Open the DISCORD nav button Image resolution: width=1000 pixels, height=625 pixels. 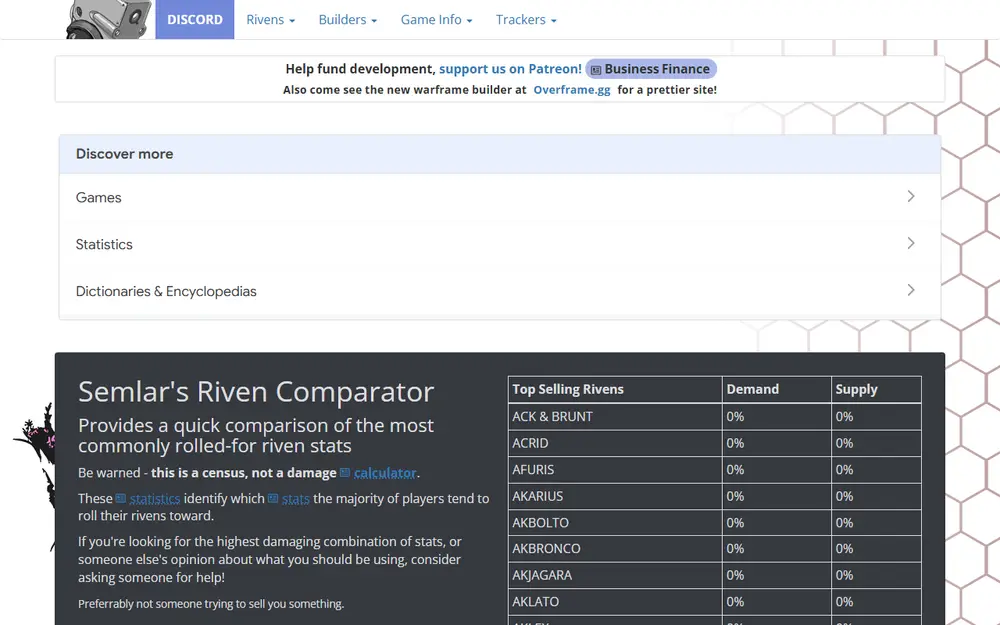195,19
